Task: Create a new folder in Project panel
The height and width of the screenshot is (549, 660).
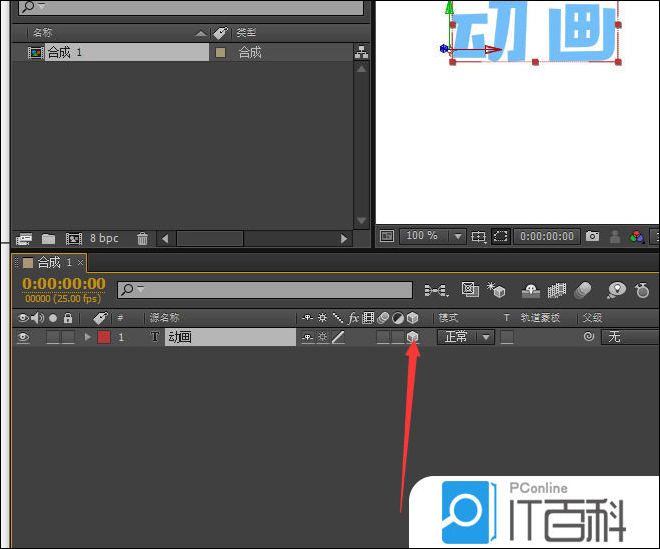Action: tap(48, 239)
